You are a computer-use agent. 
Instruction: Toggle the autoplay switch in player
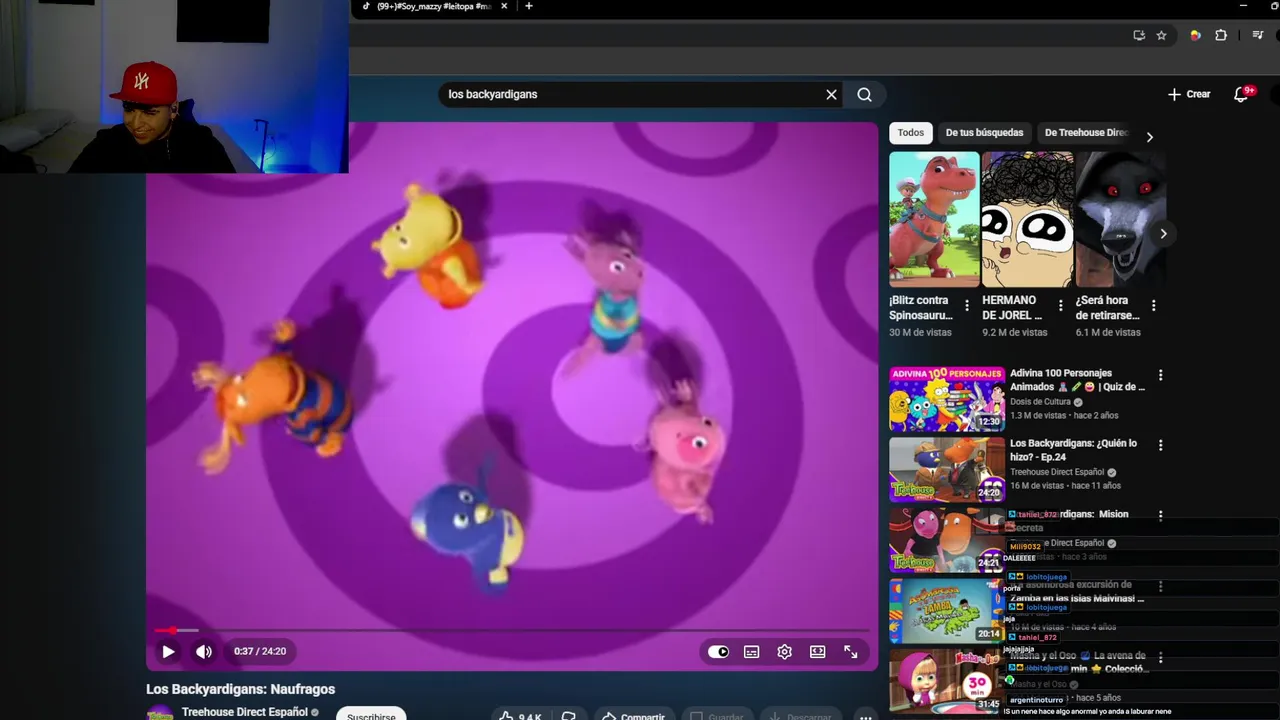pyautogui.click(x=718, y=652)
